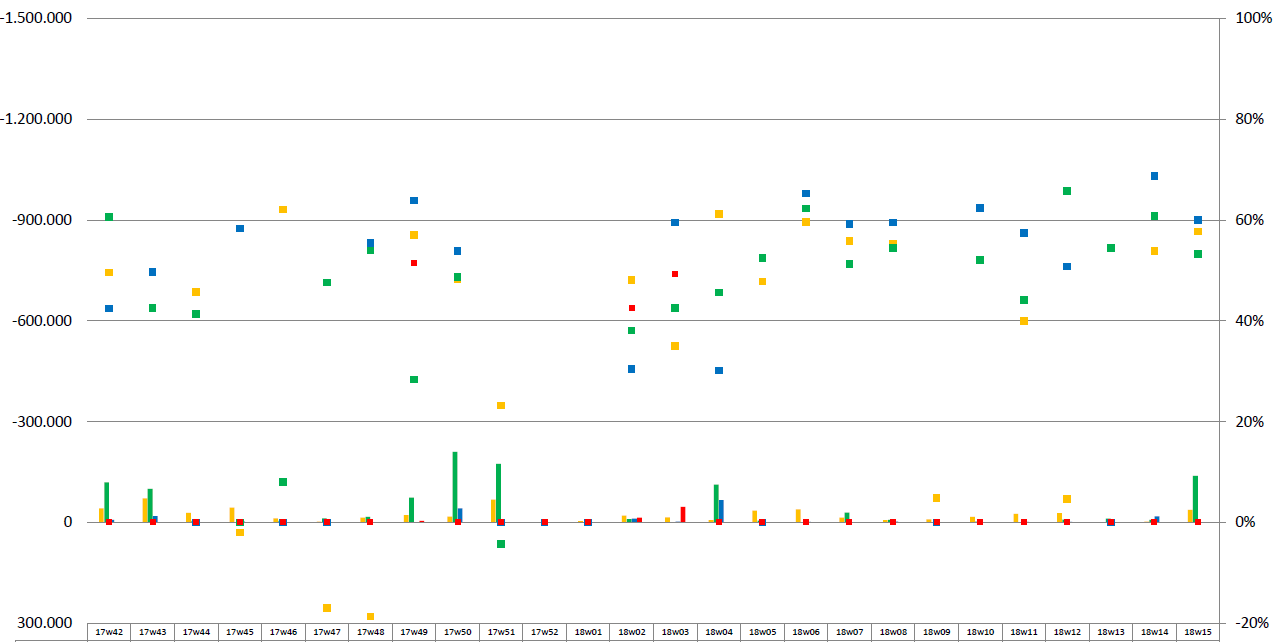Viewport: 1277px width, 642px height.
Task: Select the 18w05 week label
Action: [762, 632]
